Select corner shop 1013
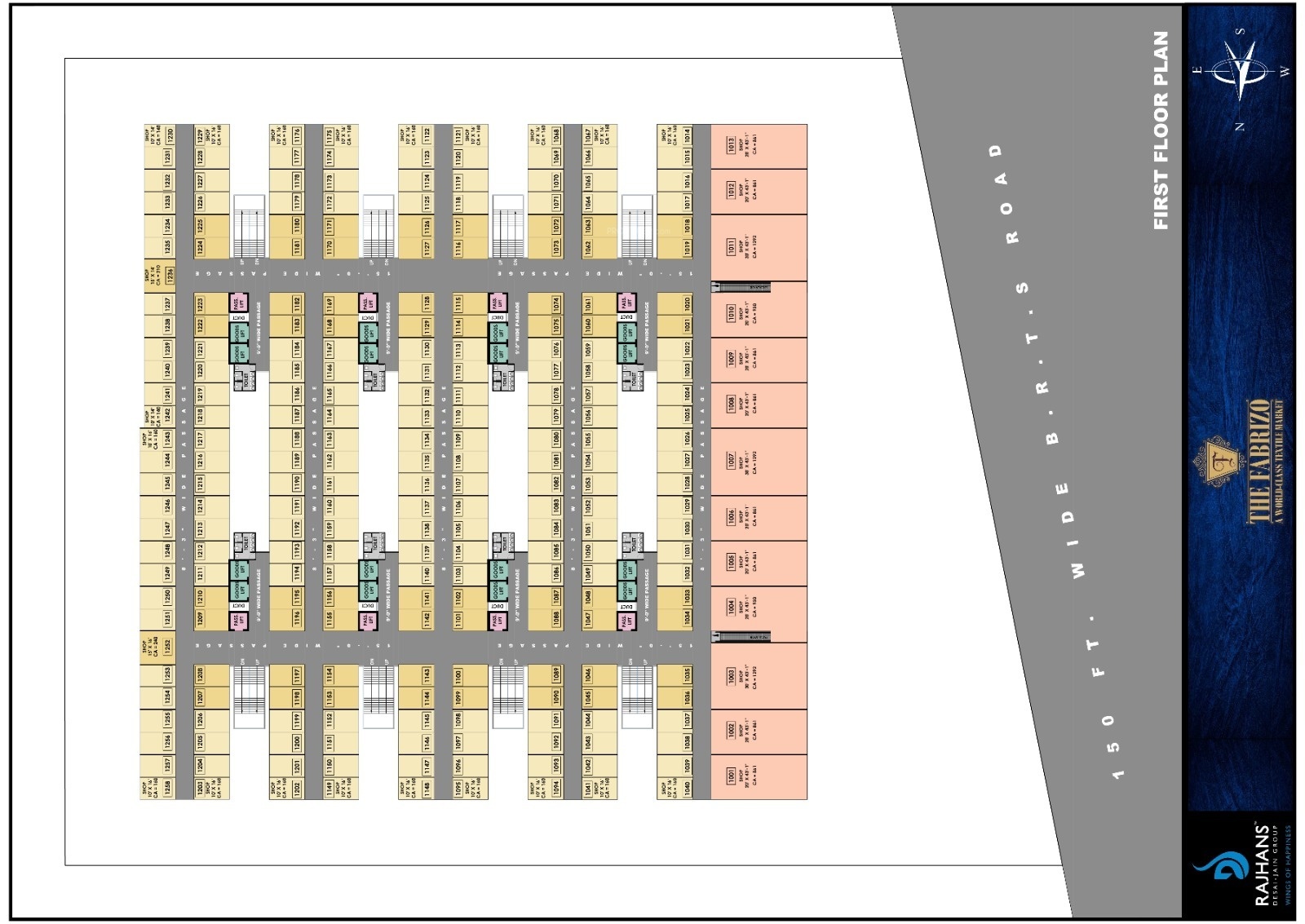 coord(759,146)
